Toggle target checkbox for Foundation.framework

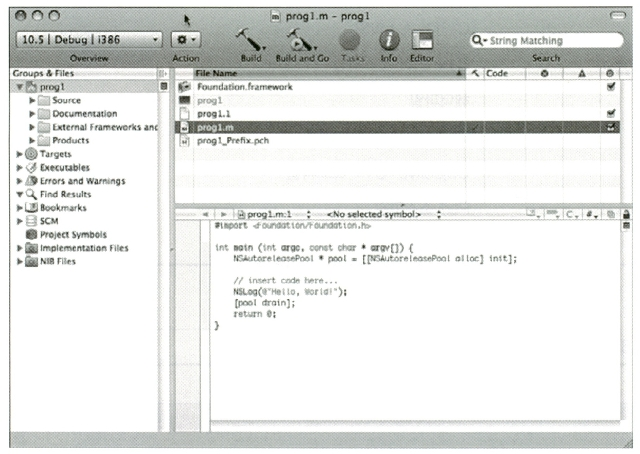(x=610, y=87)
